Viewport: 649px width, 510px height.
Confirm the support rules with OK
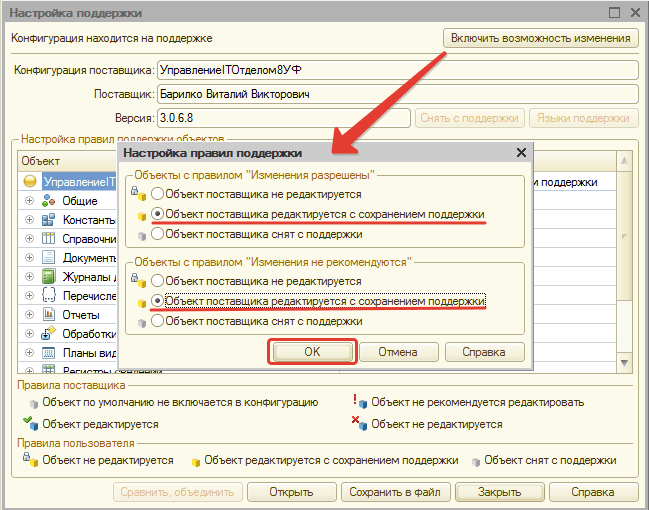311,352
